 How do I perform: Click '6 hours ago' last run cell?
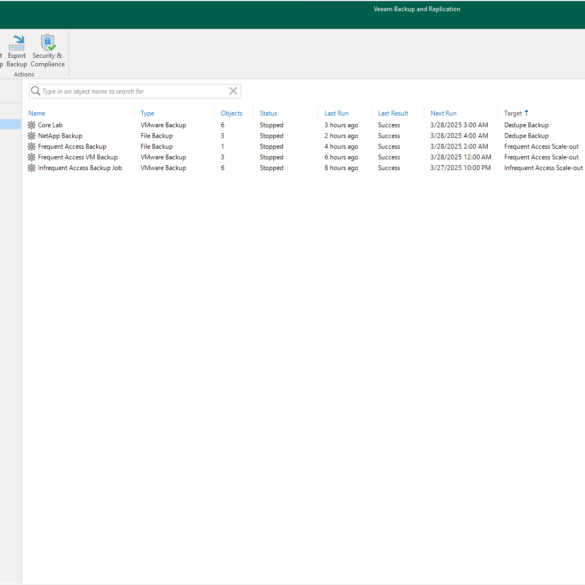[341, 157]
